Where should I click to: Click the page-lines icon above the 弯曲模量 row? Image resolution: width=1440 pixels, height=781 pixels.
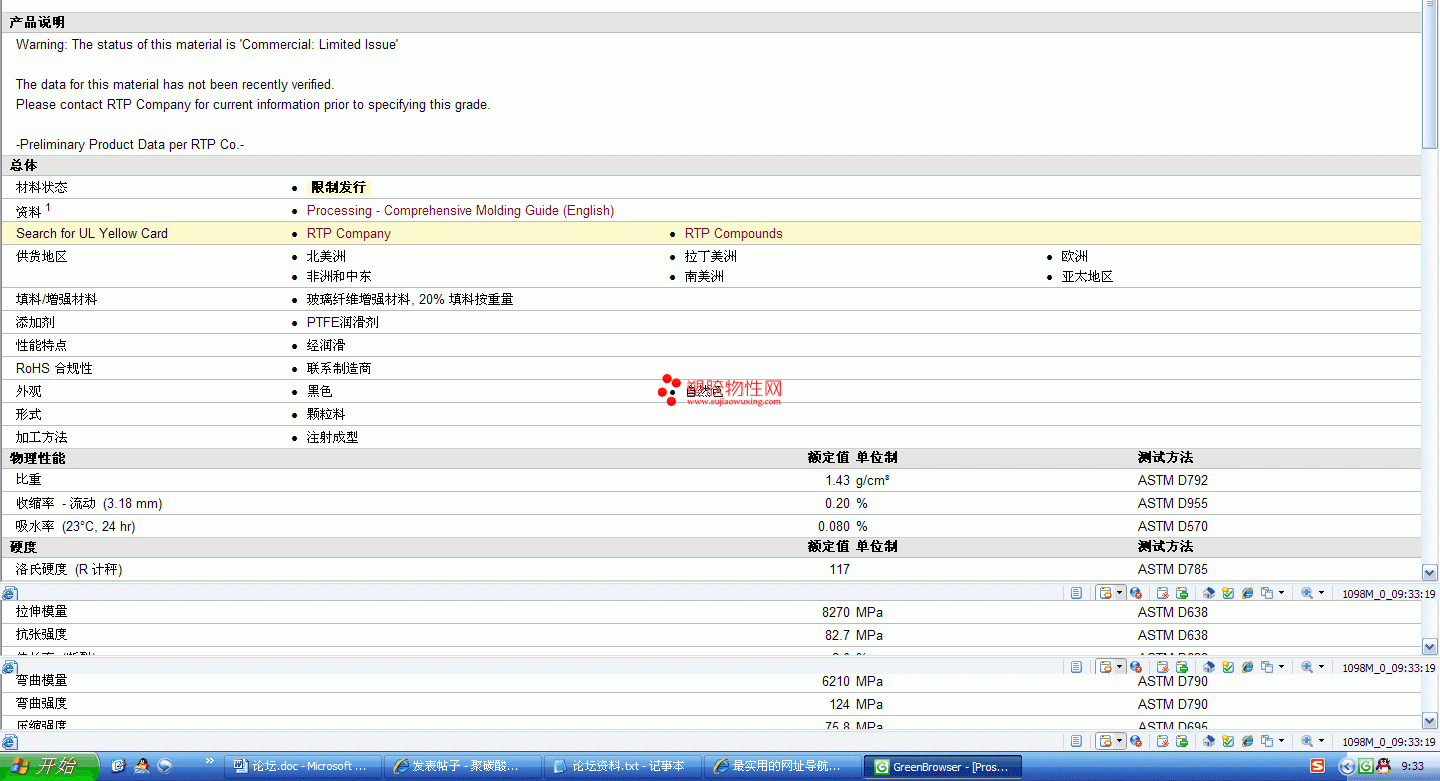pos(1076,667)
